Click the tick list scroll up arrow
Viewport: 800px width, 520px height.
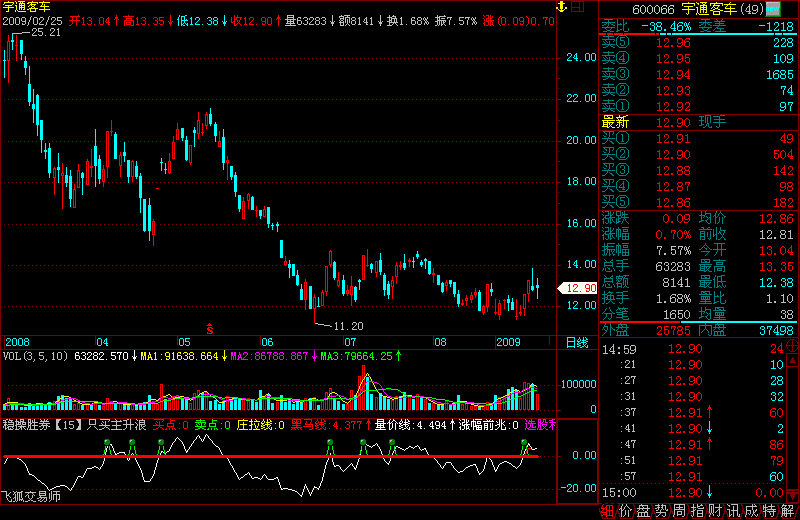coord(793,361)
